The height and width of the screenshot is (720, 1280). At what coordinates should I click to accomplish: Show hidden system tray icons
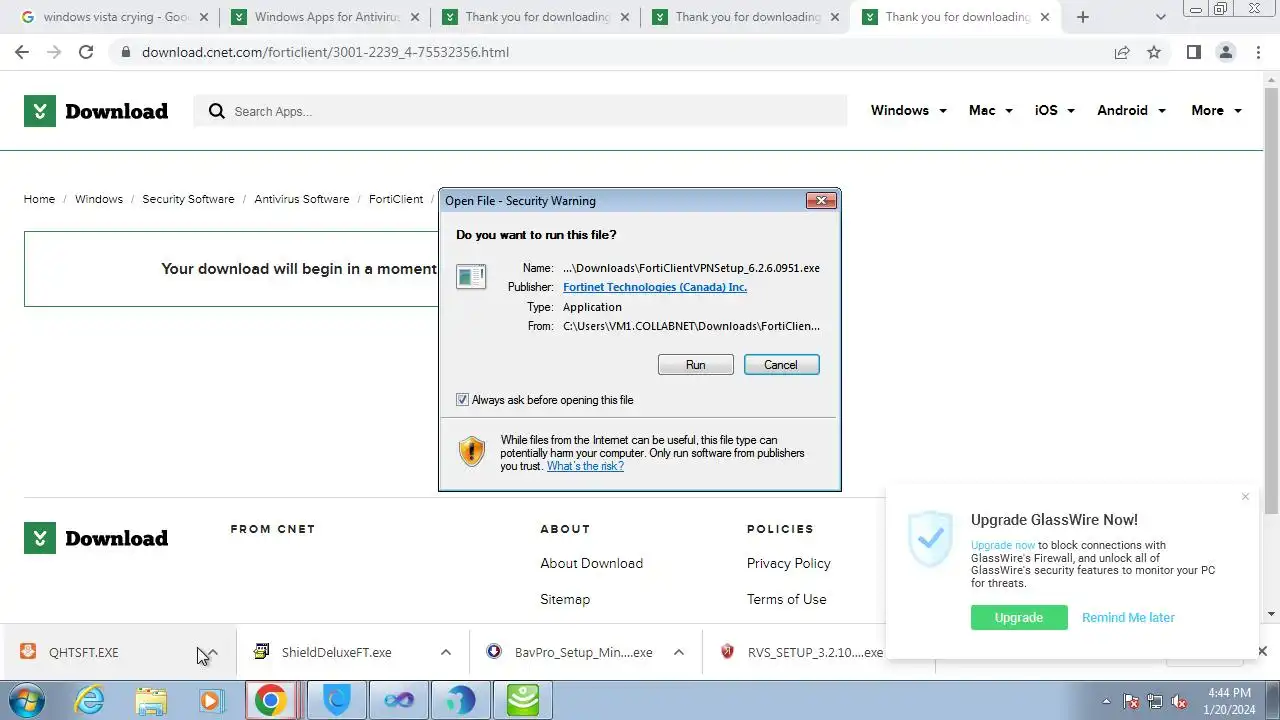point(1106,701)
